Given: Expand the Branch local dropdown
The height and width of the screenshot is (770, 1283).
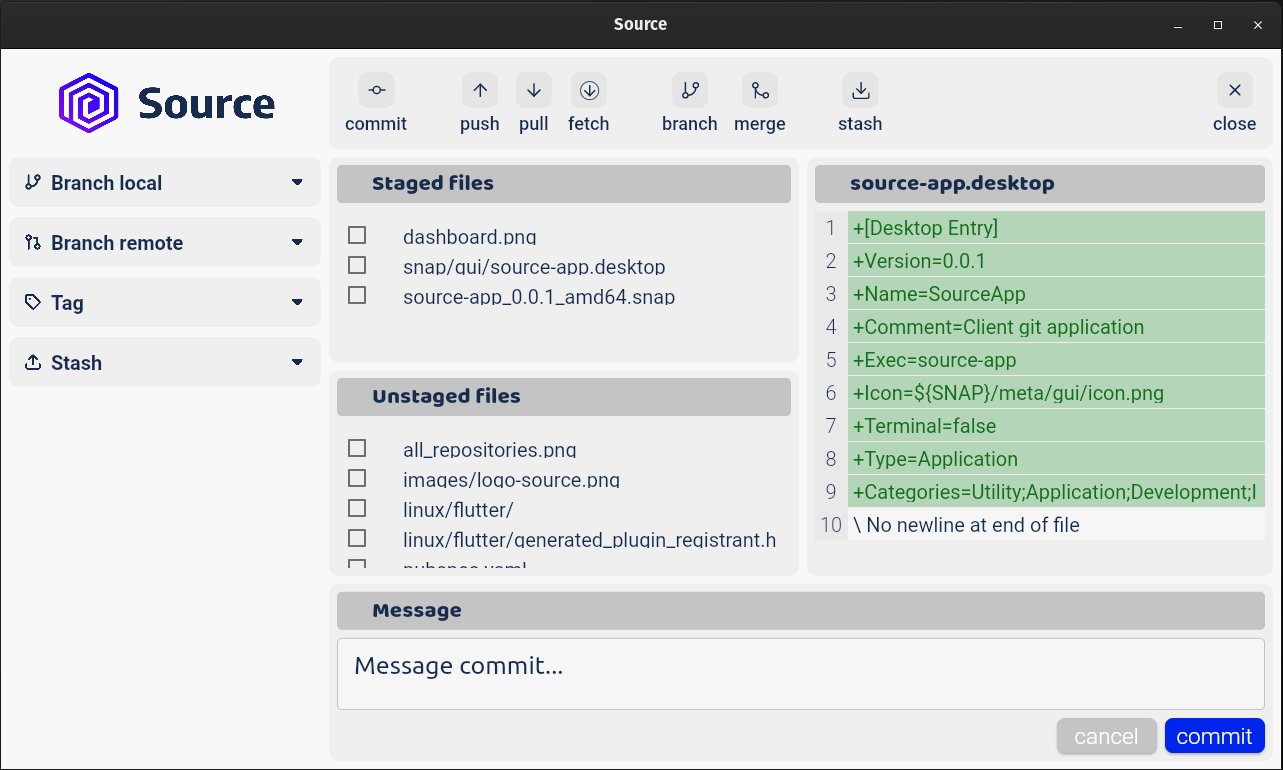Looking at the screenshot, I should [x=296, y=182].
